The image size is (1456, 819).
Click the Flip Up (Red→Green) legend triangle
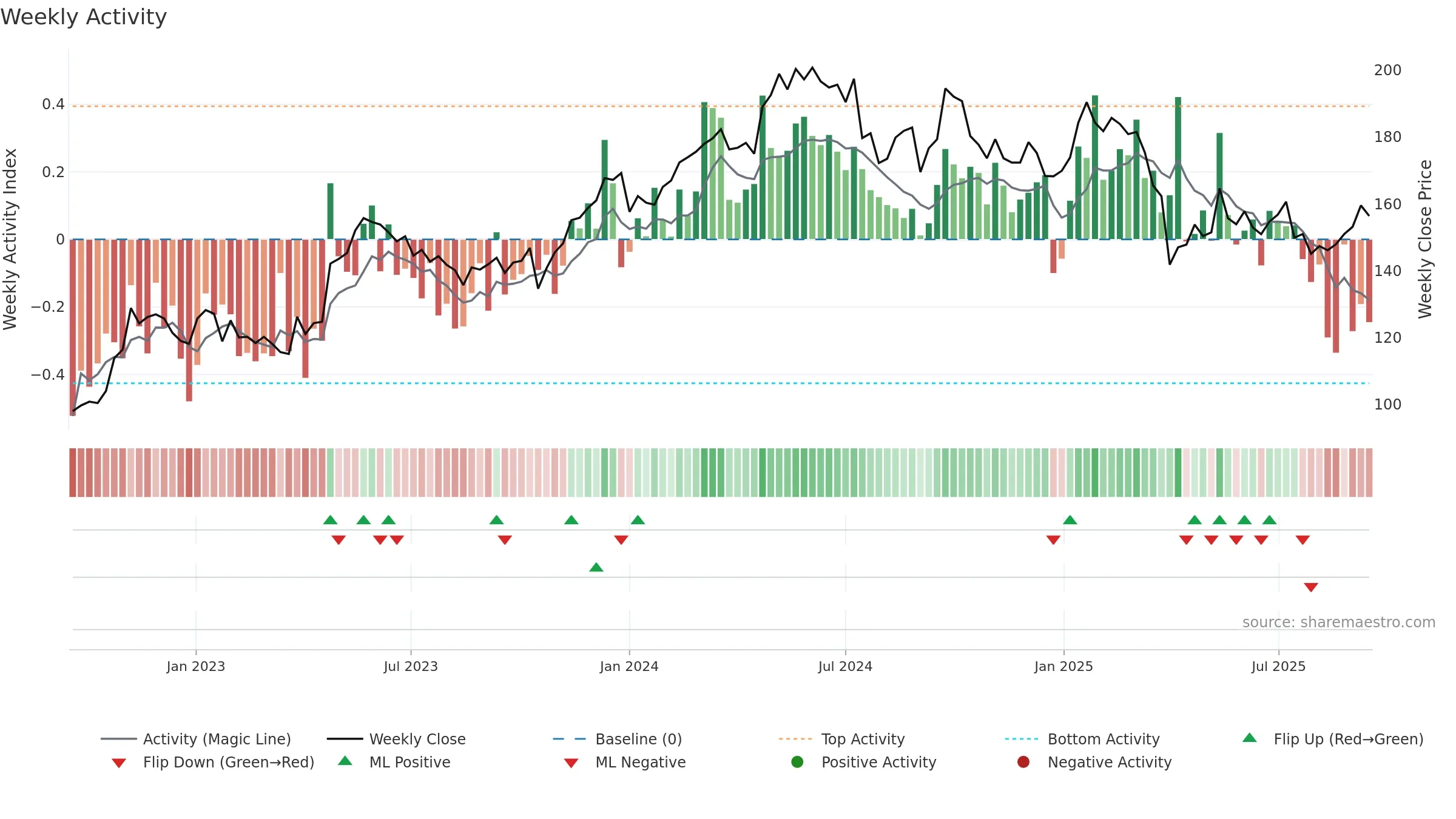tap(1250, 738)
